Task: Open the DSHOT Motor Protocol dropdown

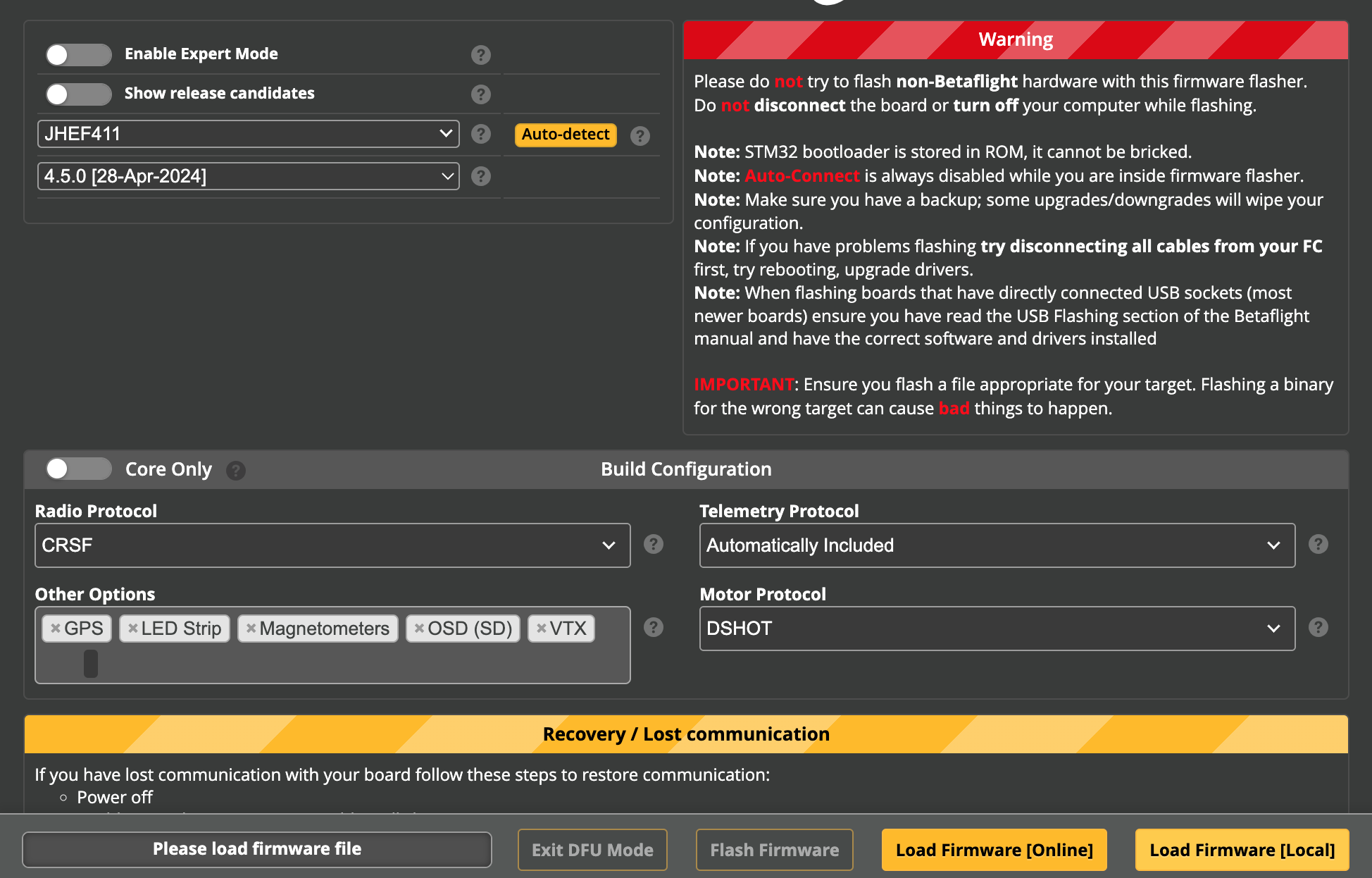Action: pyautogui.click(x=997, y=629)
